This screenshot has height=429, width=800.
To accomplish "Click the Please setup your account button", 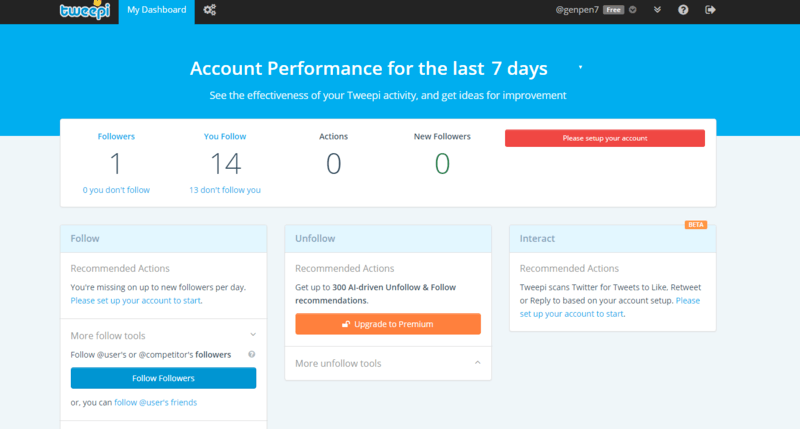I will click(x=604, y=139).
